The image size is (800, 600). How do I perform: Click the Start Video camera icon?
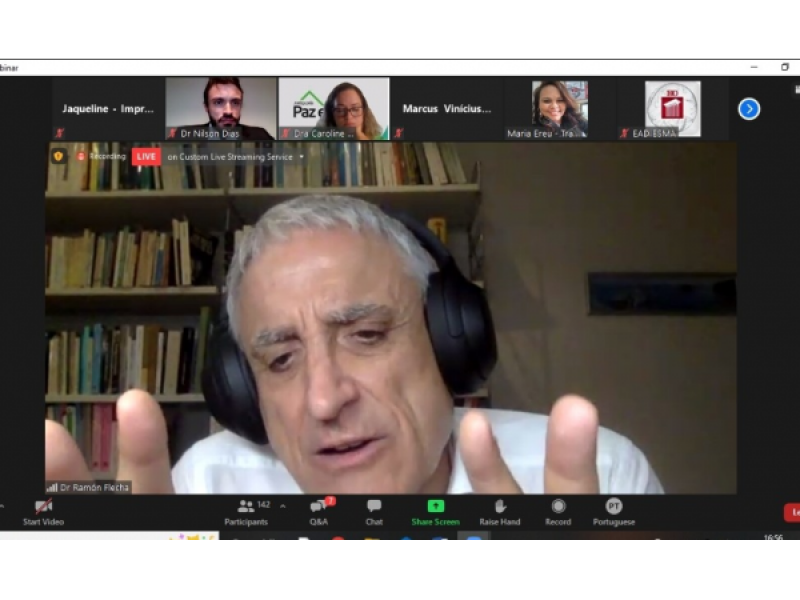(43, 507)
